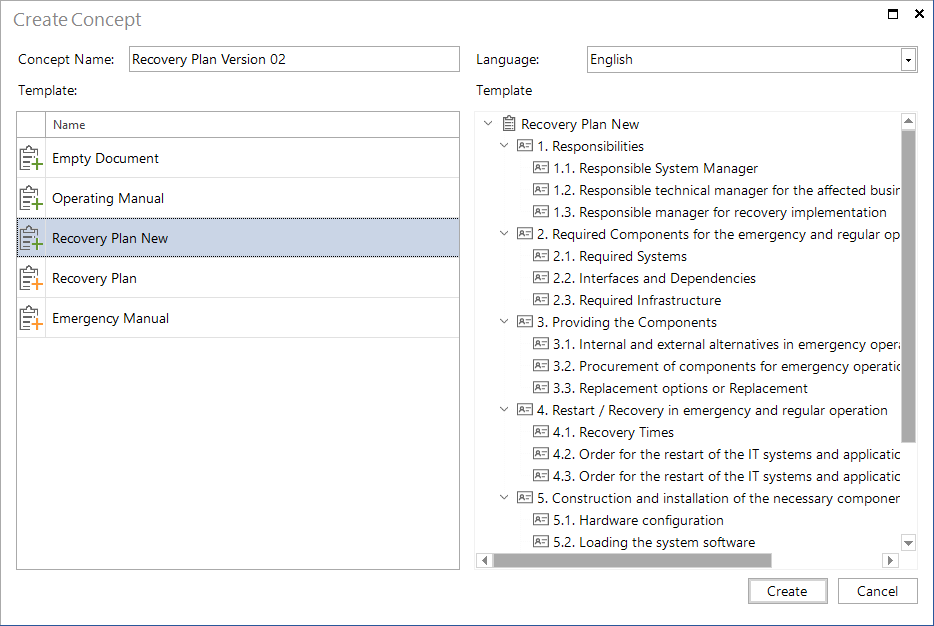Click the vertical scrollbar up arrow

tap(908, 122)
